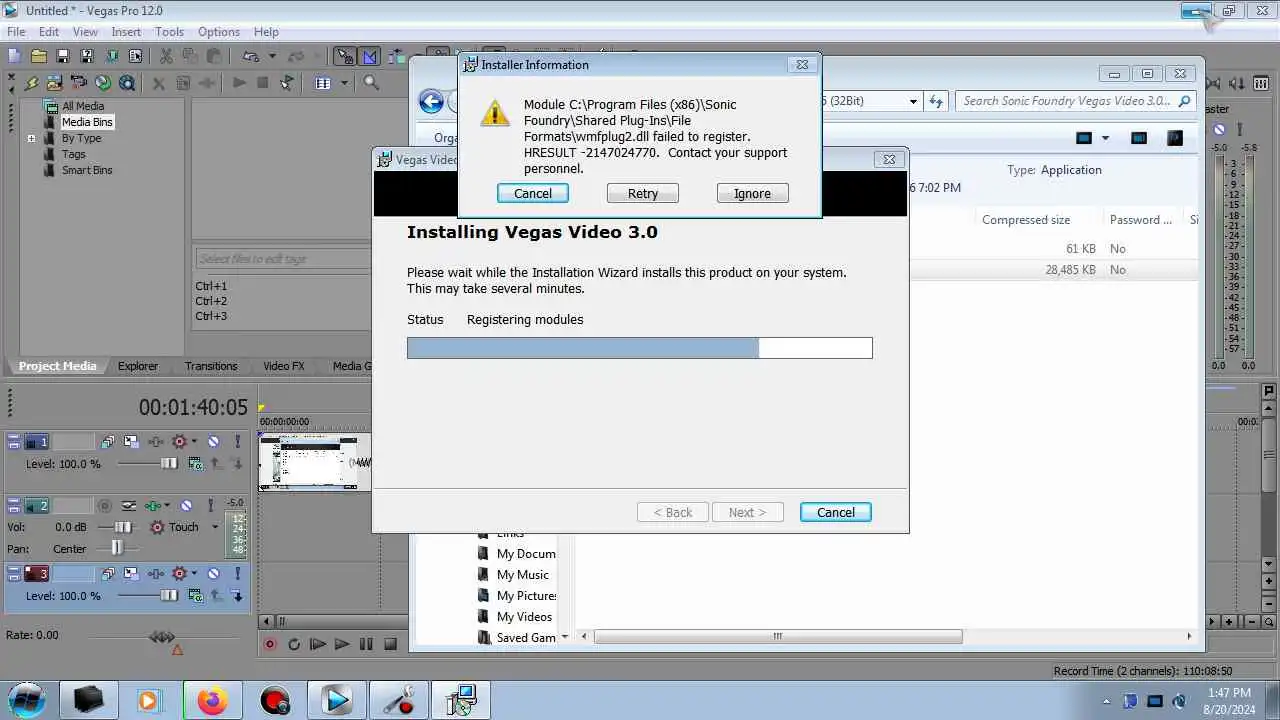This screenshot has height=720, width=1280.
Task: Click Play From Start in transport bar
Action: [x=318, y=645]
